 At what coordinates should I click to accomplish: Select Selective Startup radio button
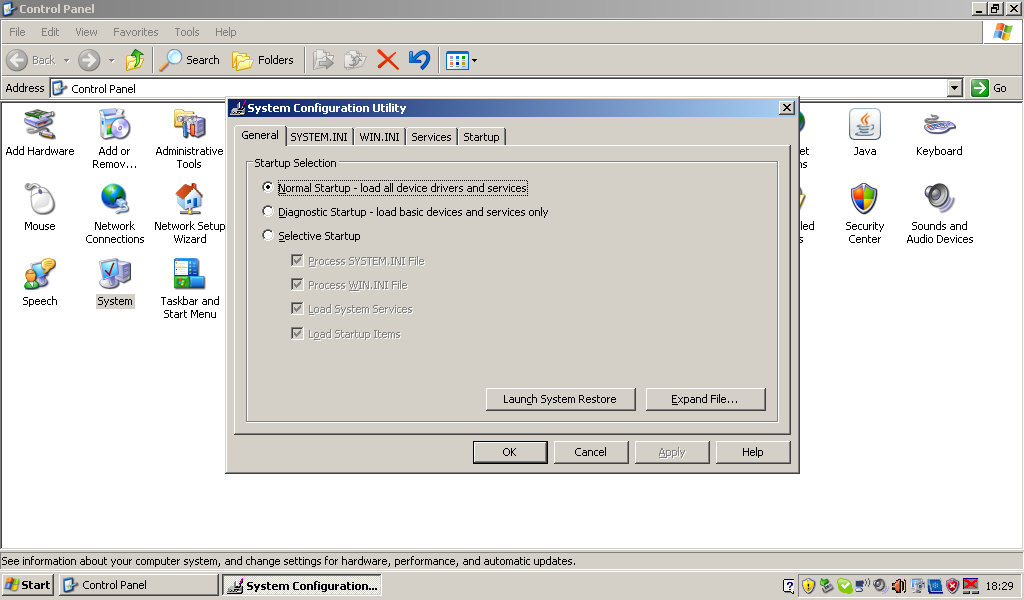[x=267, y=235]
